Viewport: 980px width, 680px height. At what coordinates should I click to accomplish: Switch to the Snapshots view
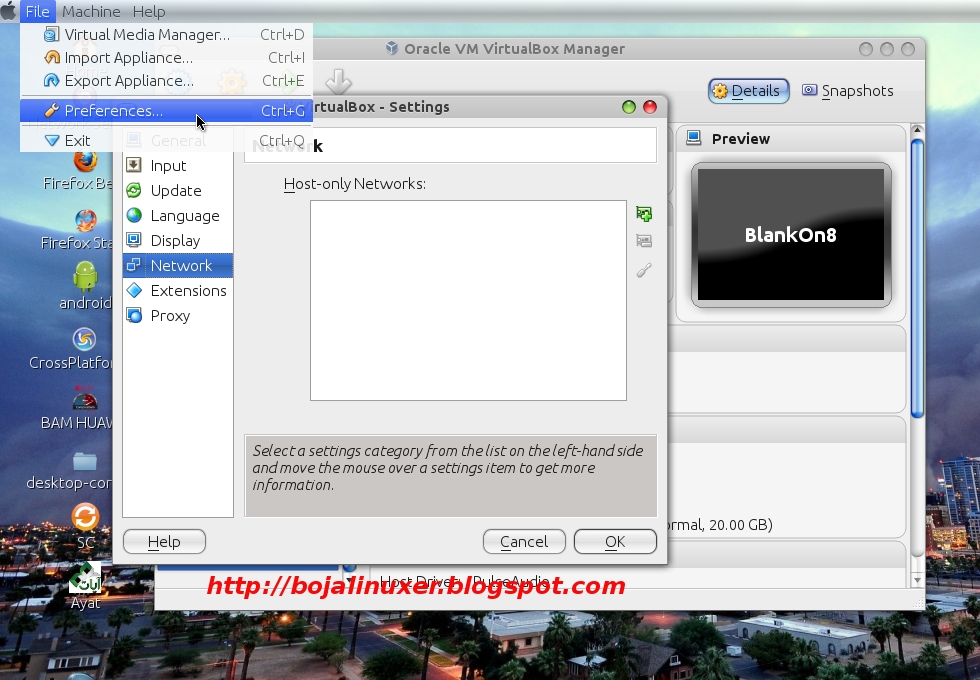(855, 90)
